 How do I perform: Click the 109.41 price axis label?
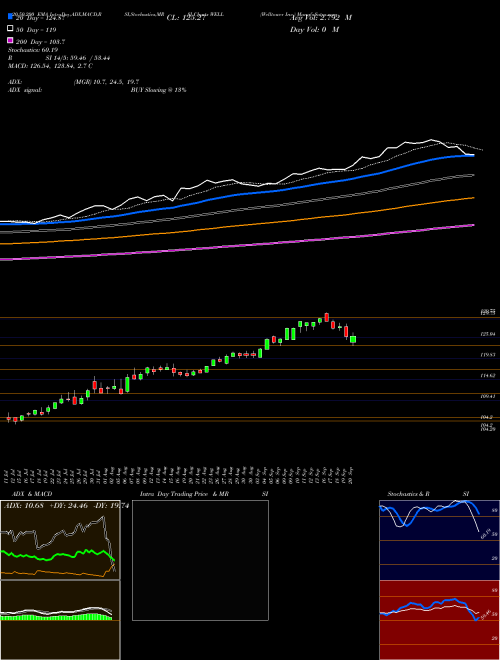[488, 396]
